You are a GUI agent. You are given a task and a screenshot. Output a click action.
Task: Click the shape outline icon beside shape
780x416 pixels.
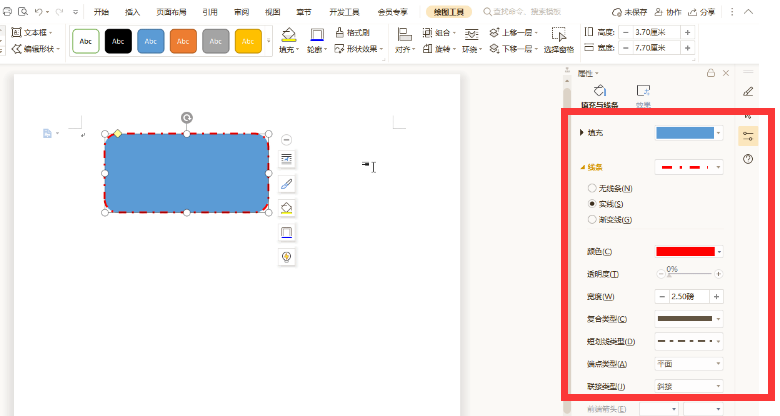(287, 232)
